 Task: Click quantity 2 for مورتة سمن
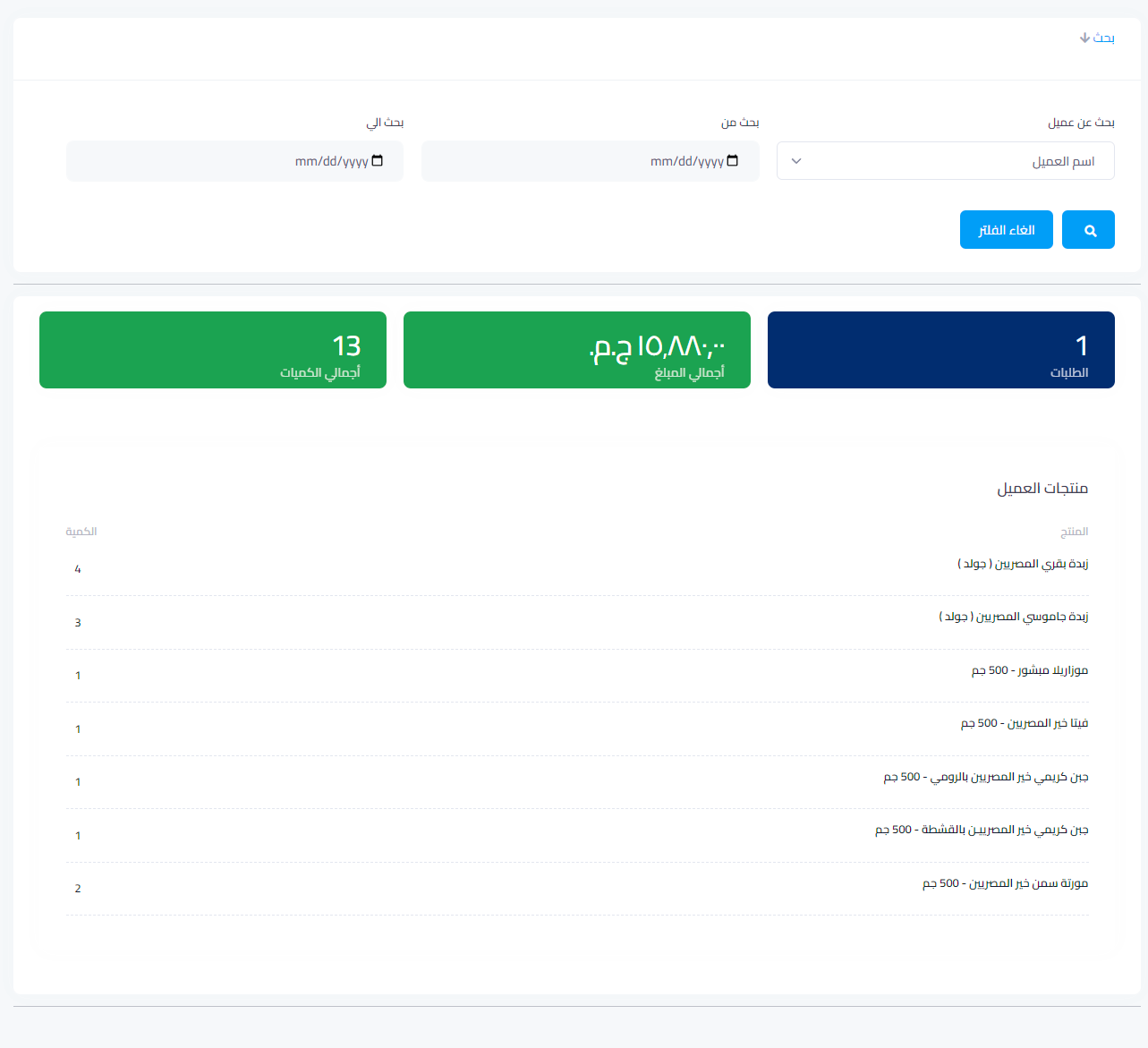[x=78, y=889]
